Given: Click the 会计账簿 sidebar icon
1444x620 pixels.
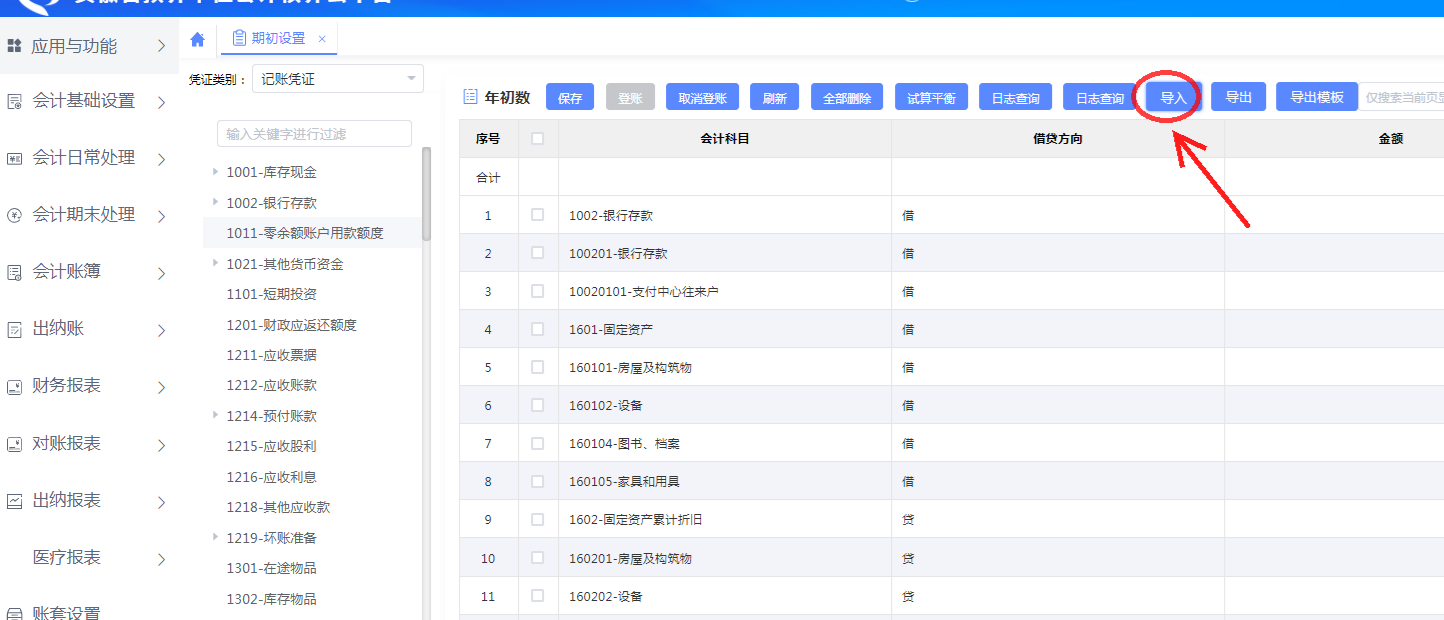Looking at the screenshot, I should click(x=14, y=272).
